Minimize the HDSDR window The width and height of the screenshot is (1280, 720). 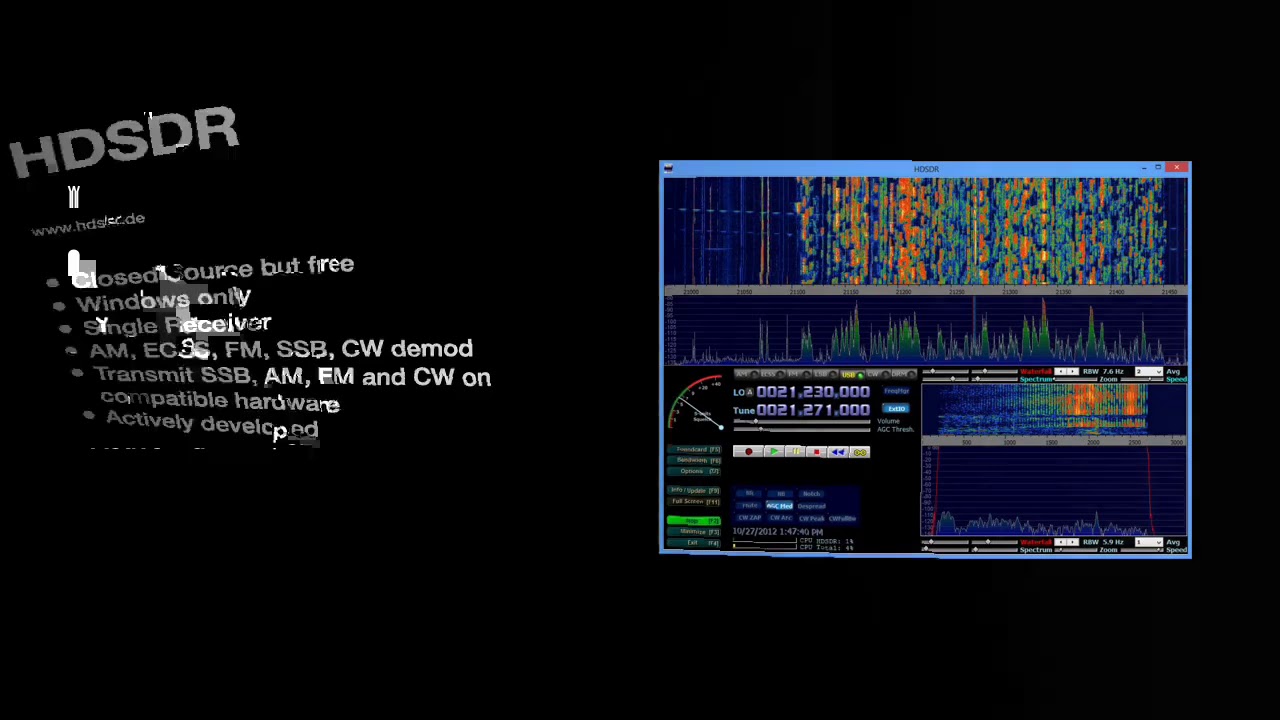[1143, 167]
